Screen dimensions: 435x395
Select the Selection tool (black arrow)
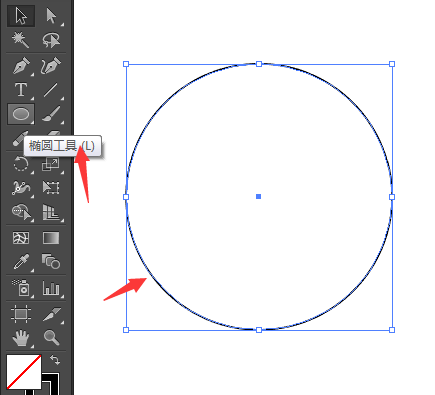[x=21, y=16]
